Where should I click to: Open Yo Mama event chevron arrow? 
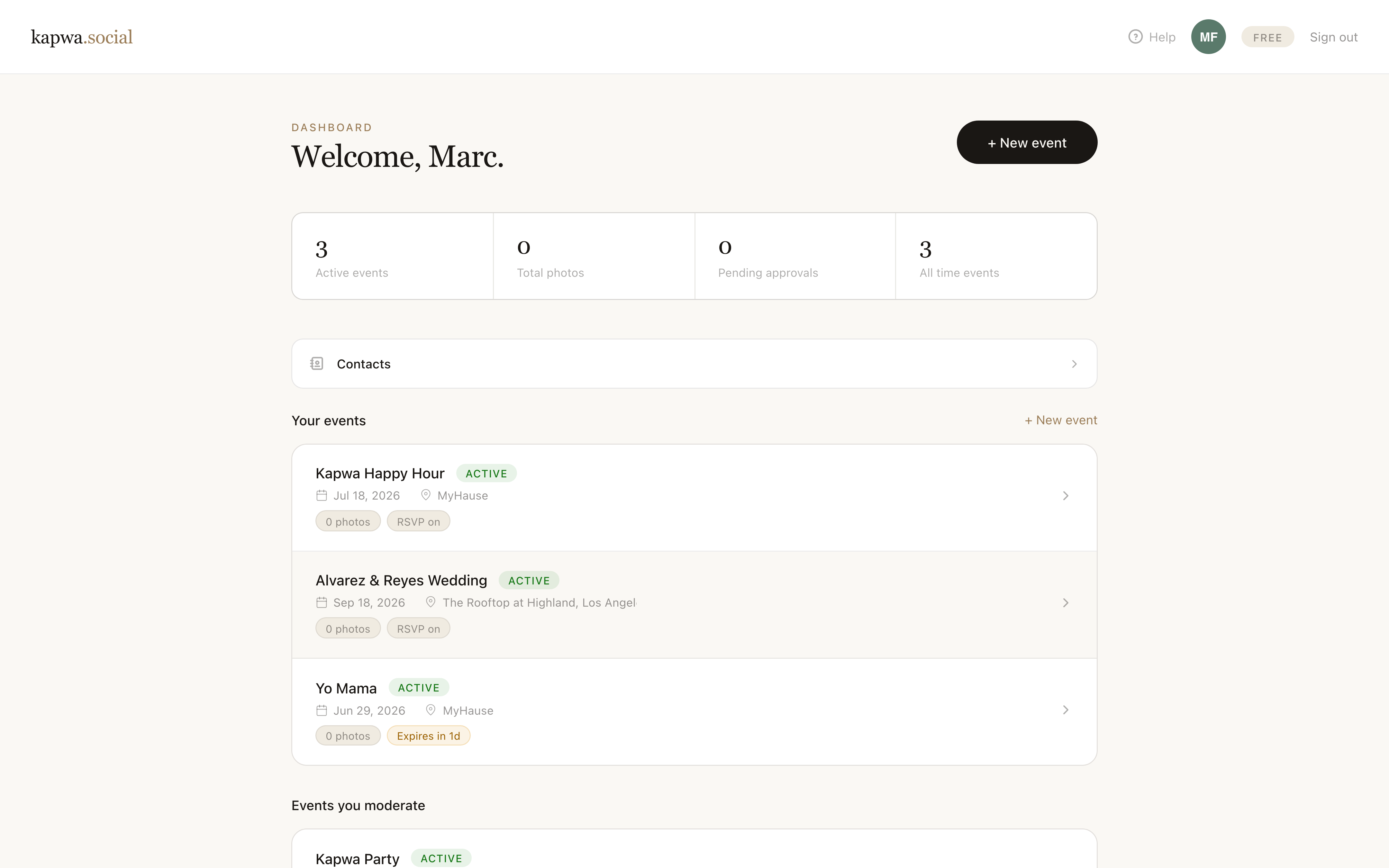tap(1065, 710)
